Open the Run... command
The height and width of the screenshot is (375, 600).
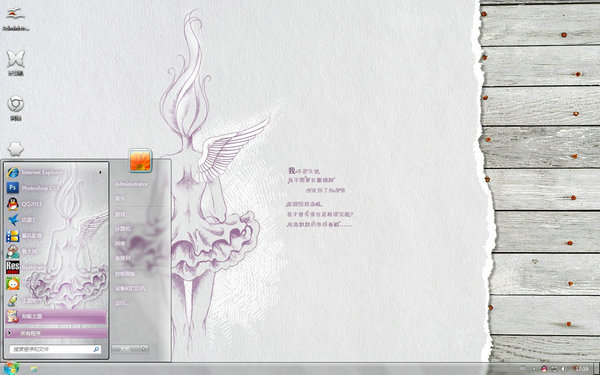coord(121,303)
